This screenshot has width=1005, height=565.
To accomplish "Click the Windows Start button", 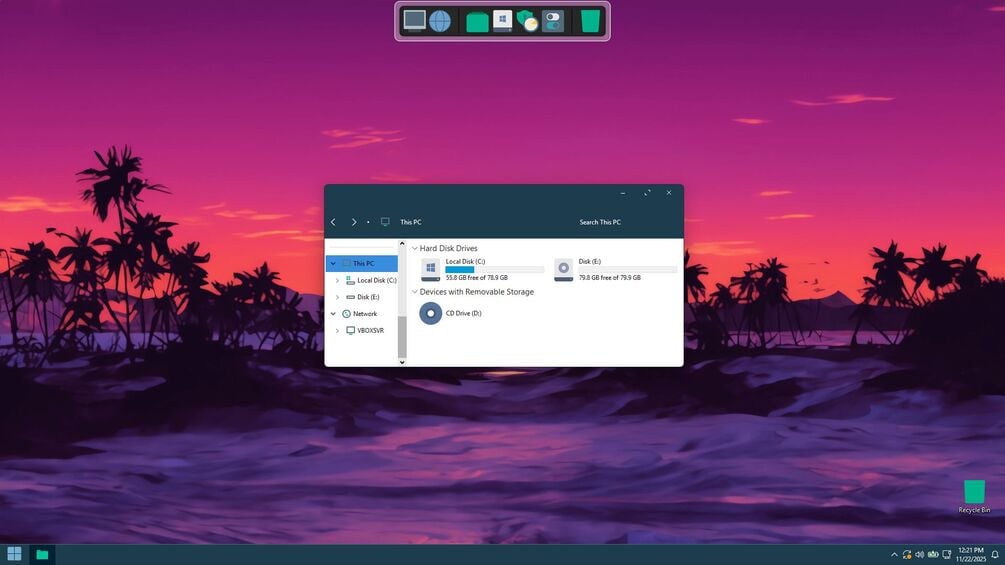I will pyautogui.click(x=14, y=554).
